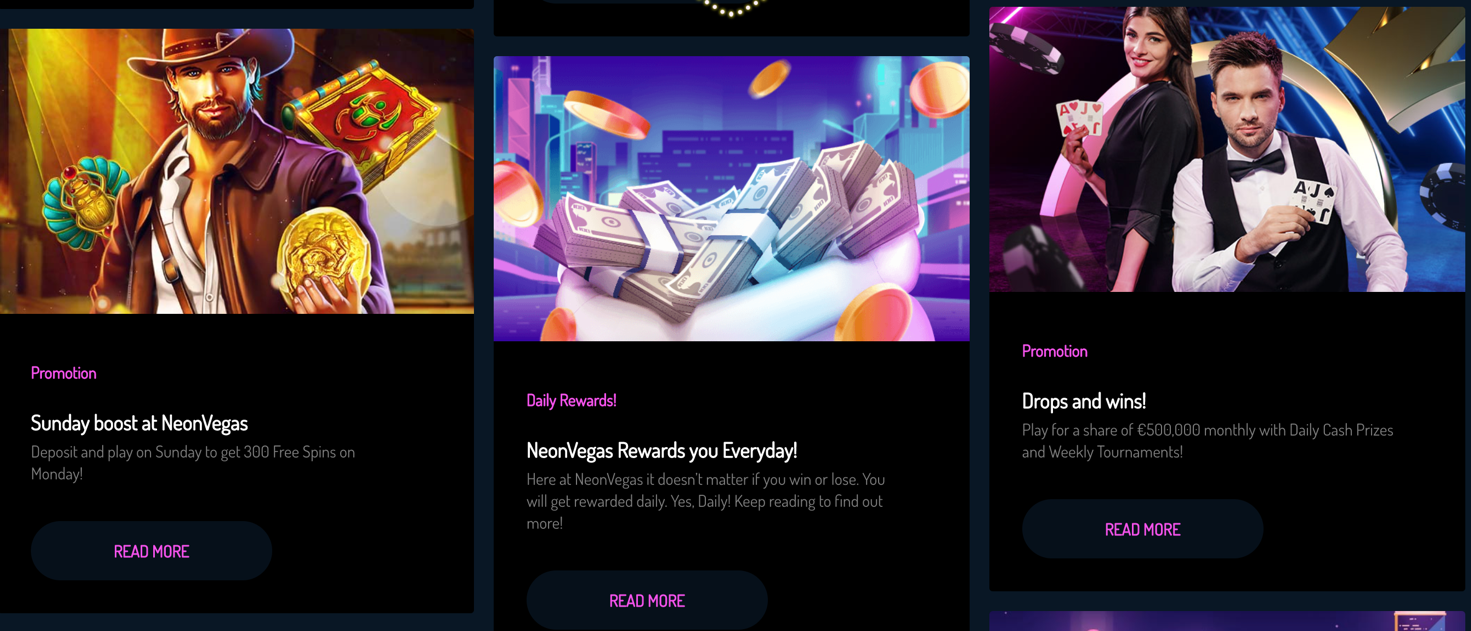Click Promotion tag above Sunday boost
Viewport: 1471px width, 631px height.
pos(63,373)
